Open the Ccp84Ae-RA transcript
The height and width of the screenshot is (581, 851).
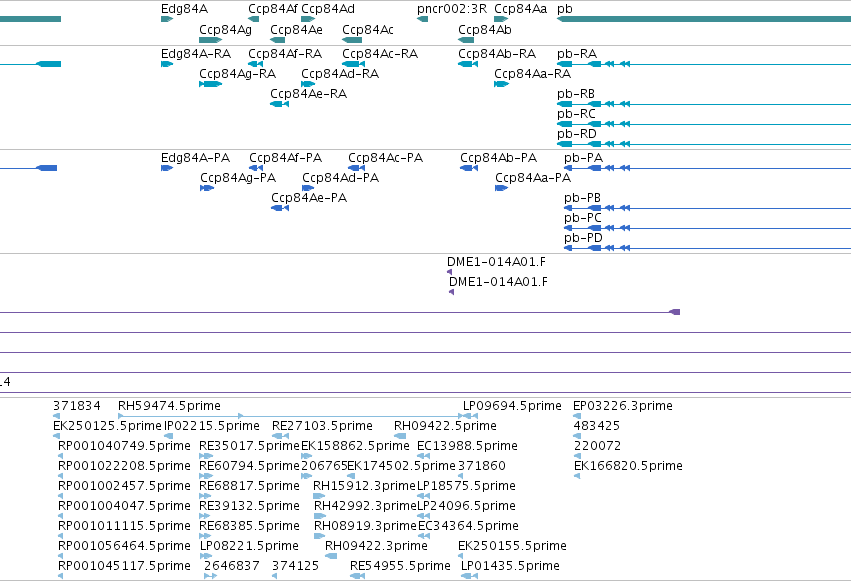[308, 94]
